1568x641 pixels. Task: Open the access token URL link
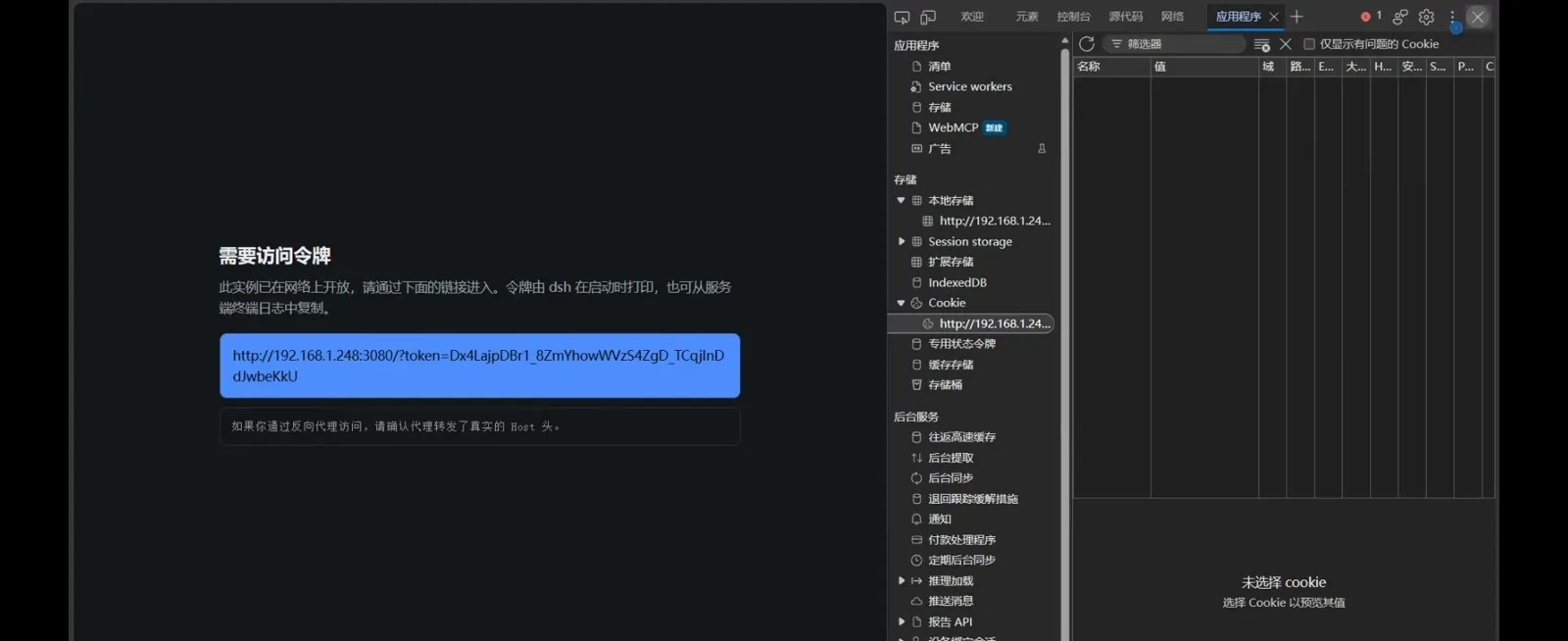click(479, 366)
